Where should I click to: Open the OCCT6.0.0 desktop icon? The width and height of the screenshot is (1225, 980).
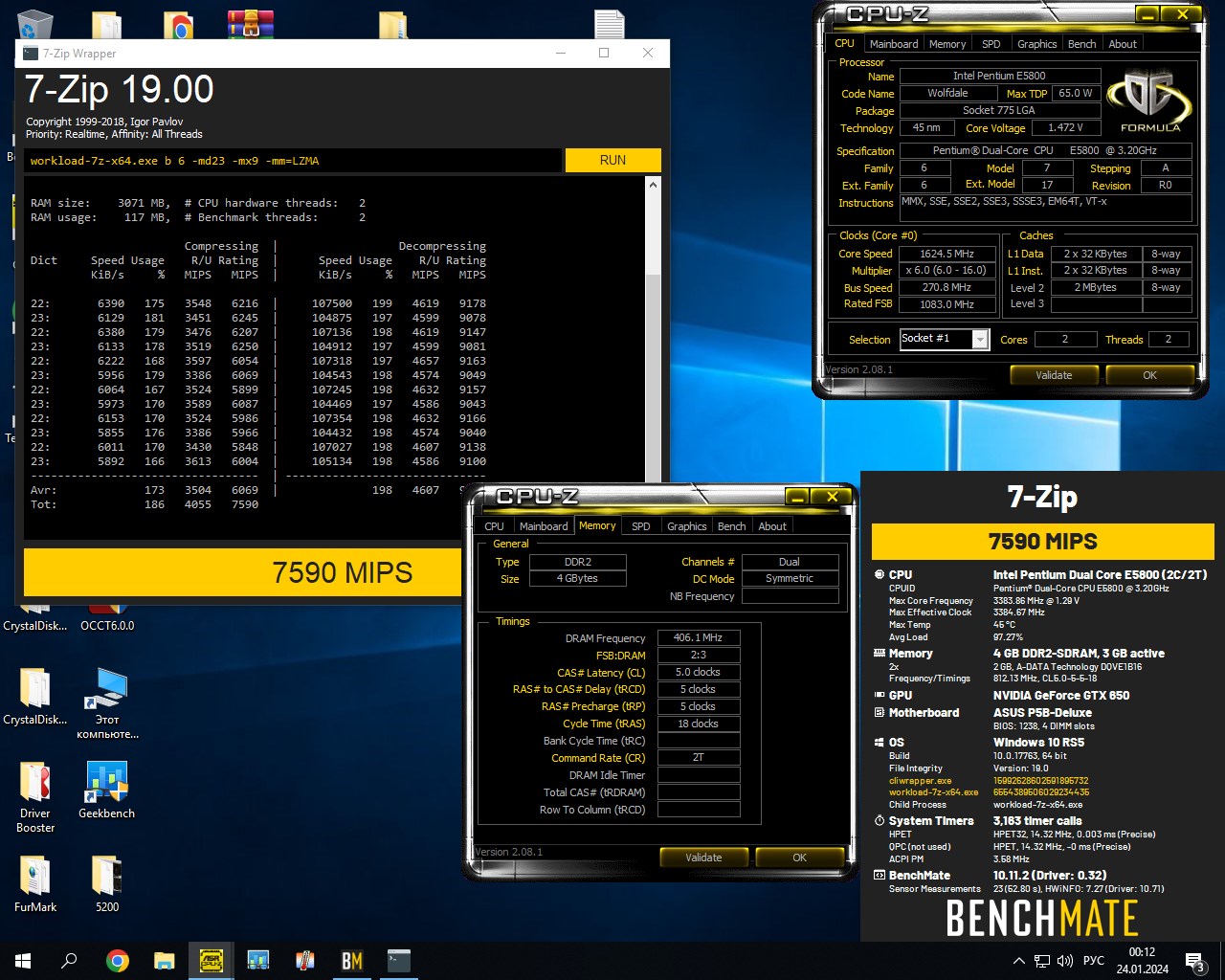pyautogui.click(x=107, y=617)
